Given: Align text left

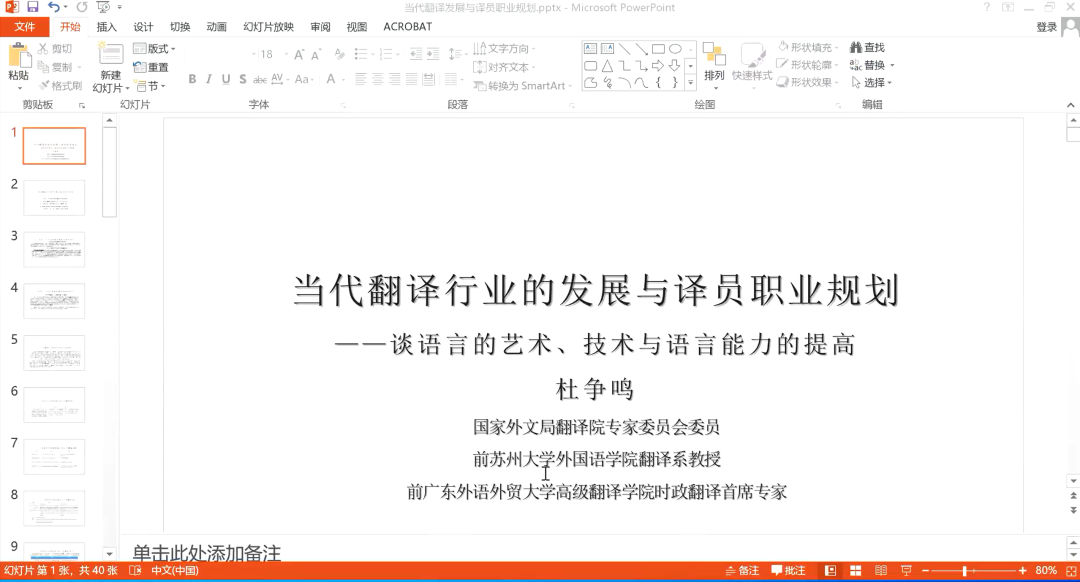Looking at the screenshot, I should pos(360,79).
